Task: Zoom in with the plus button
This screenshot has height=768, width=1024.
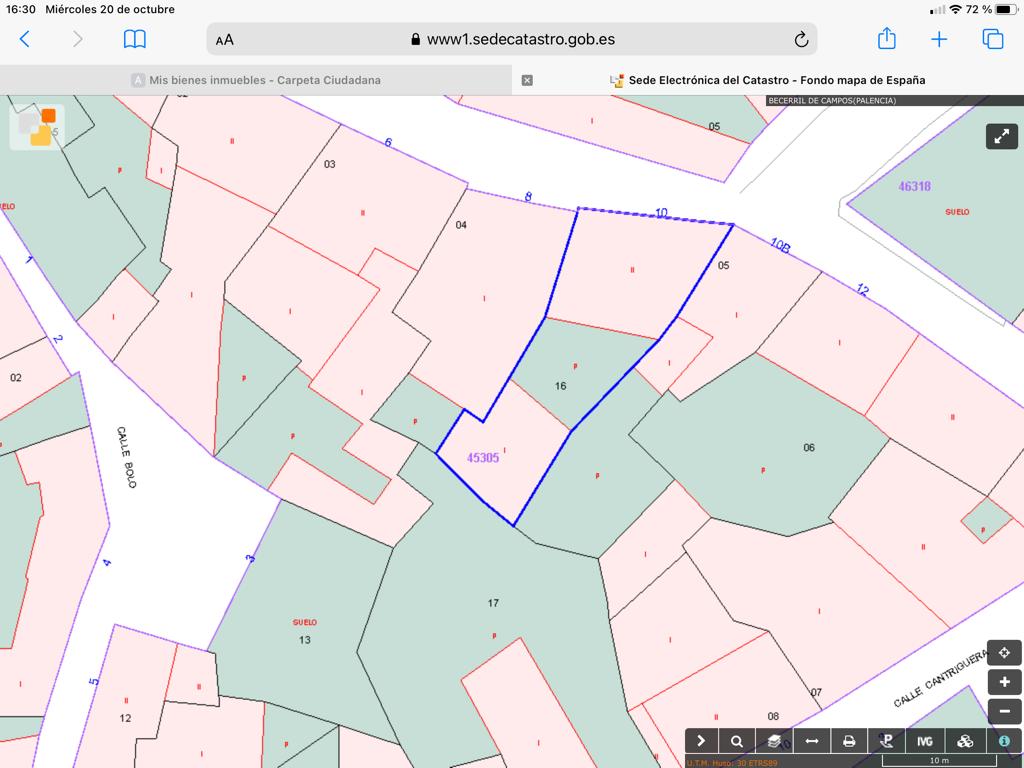Action: (1004, 682)
